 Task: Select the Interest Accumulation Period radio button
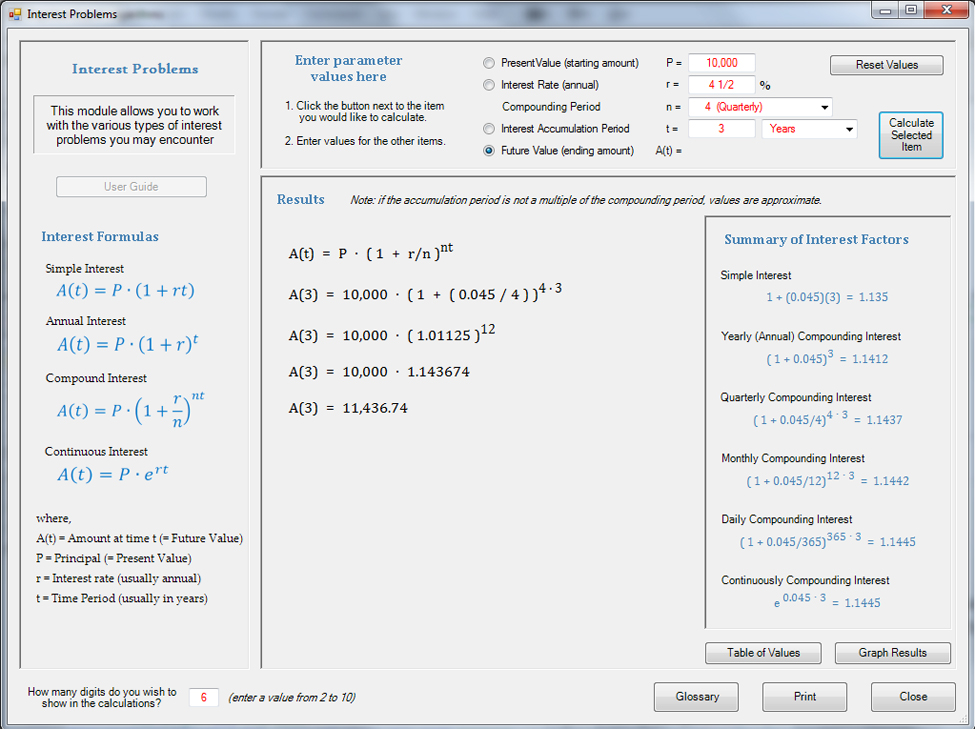point(489,129)
